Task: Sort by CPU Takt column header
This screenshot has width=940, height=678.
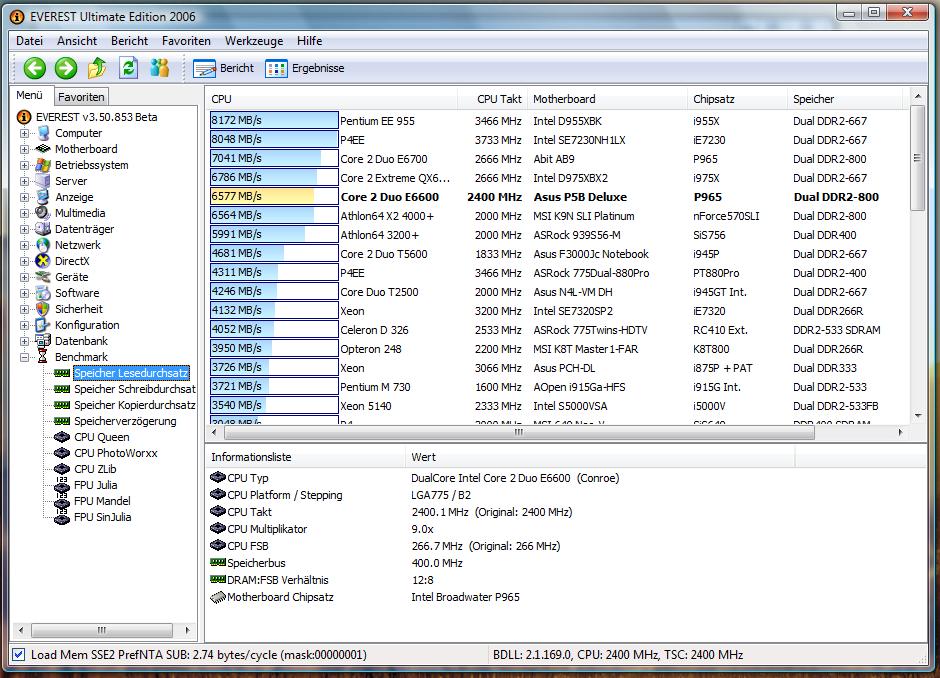Action: click(492, 99)
